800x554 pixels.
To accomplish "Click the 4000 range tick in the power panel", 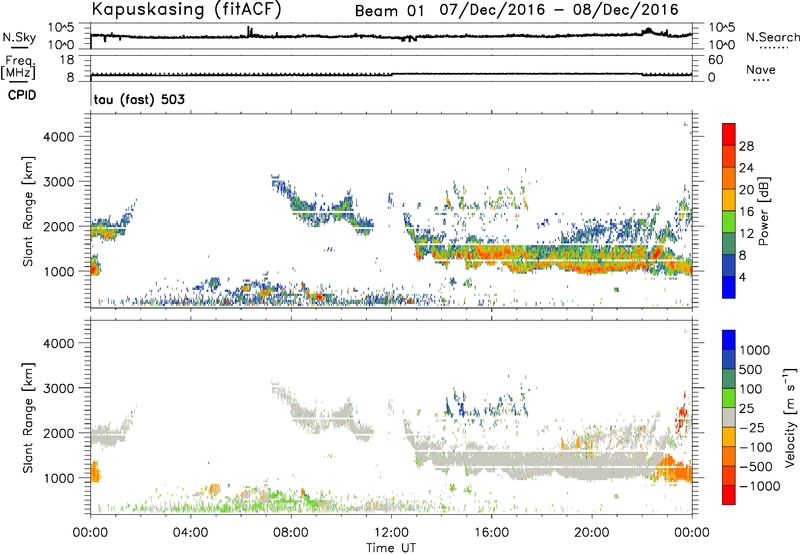I will pyautogui.click(x=59, y=137).
